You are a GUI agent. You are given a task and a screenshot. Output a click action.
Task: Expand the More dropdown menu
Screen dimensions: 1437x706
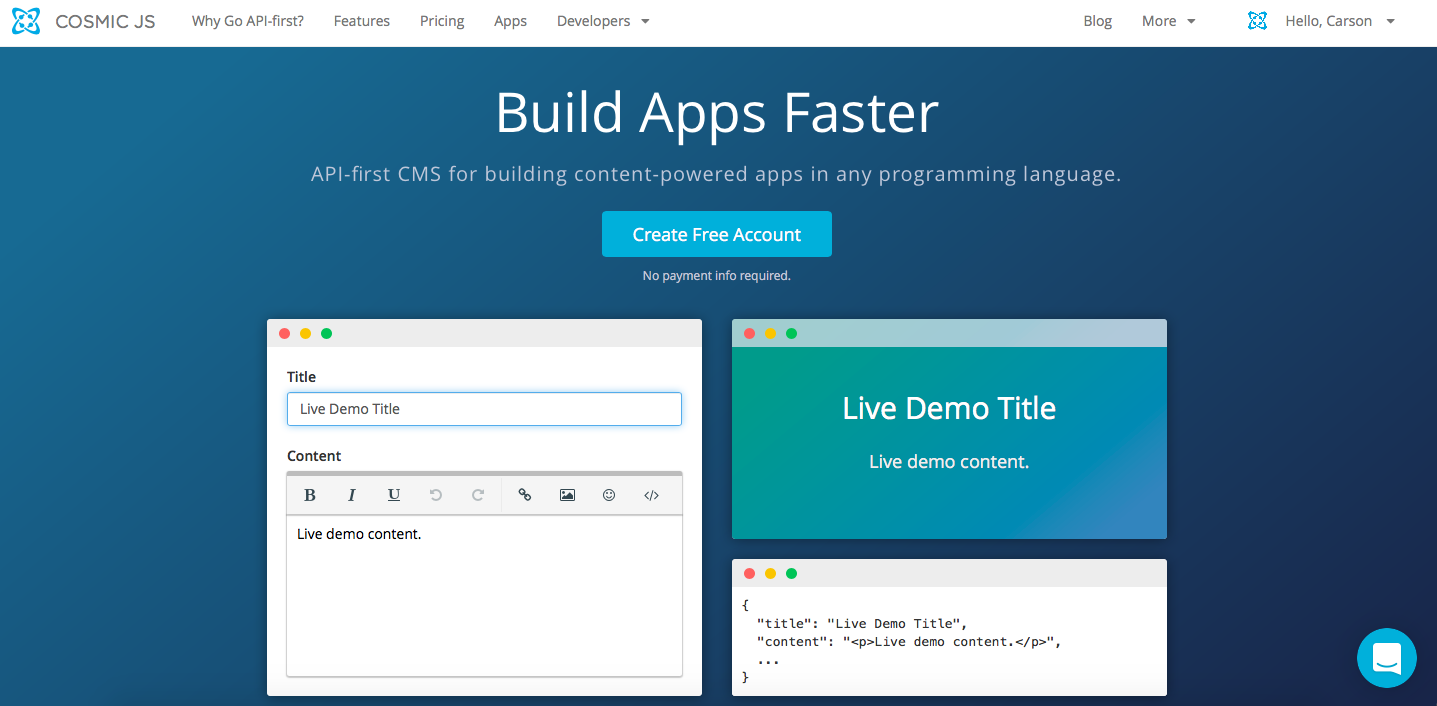coord(1168,21)
